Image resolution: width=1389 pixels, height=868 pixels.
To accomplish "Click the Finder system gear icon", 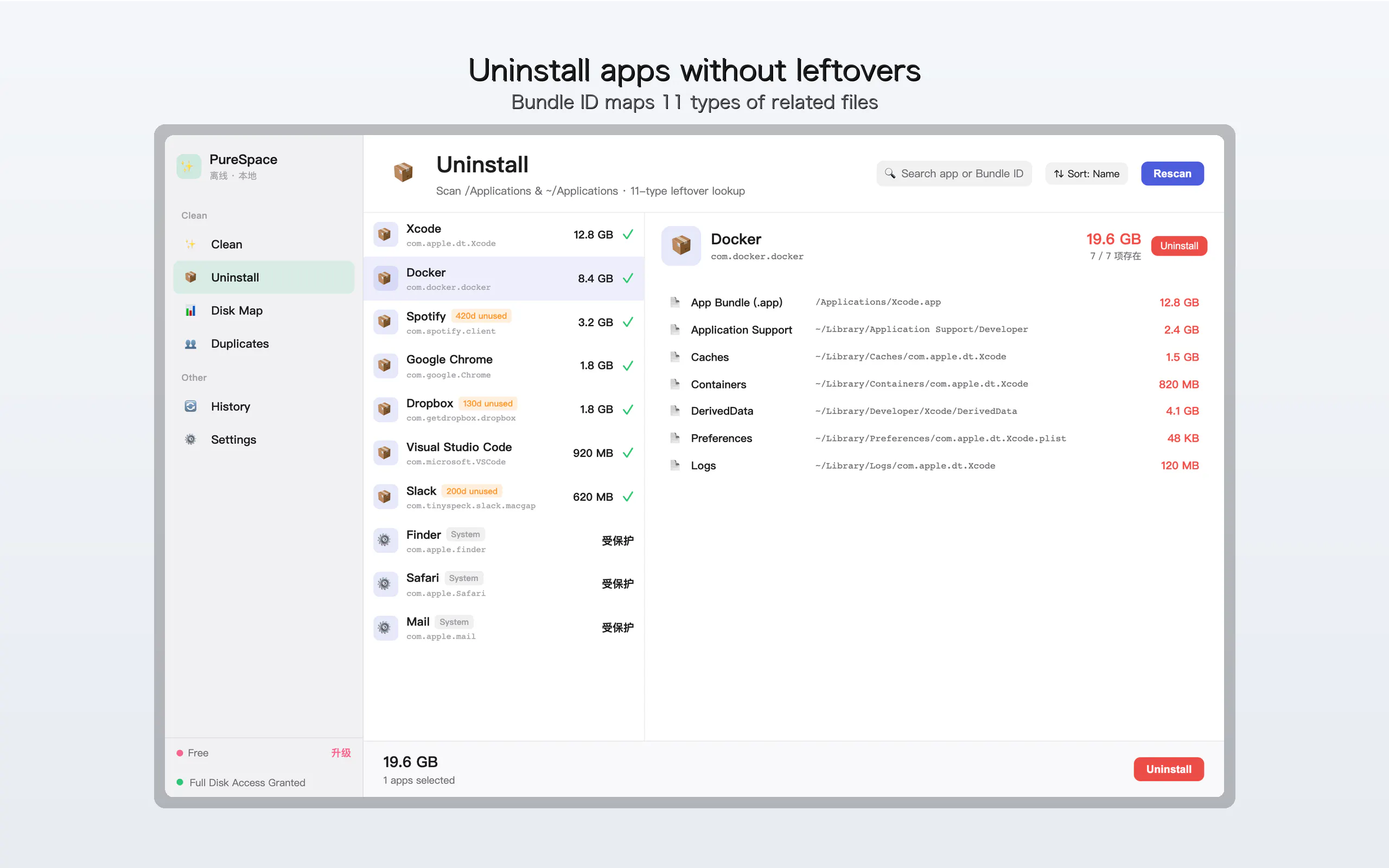I will pyautogui.click(x=385, y=540).
